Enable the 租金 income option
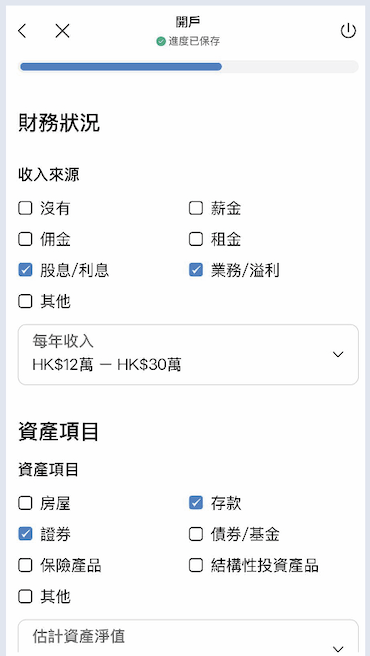 [x=196, y=239]
